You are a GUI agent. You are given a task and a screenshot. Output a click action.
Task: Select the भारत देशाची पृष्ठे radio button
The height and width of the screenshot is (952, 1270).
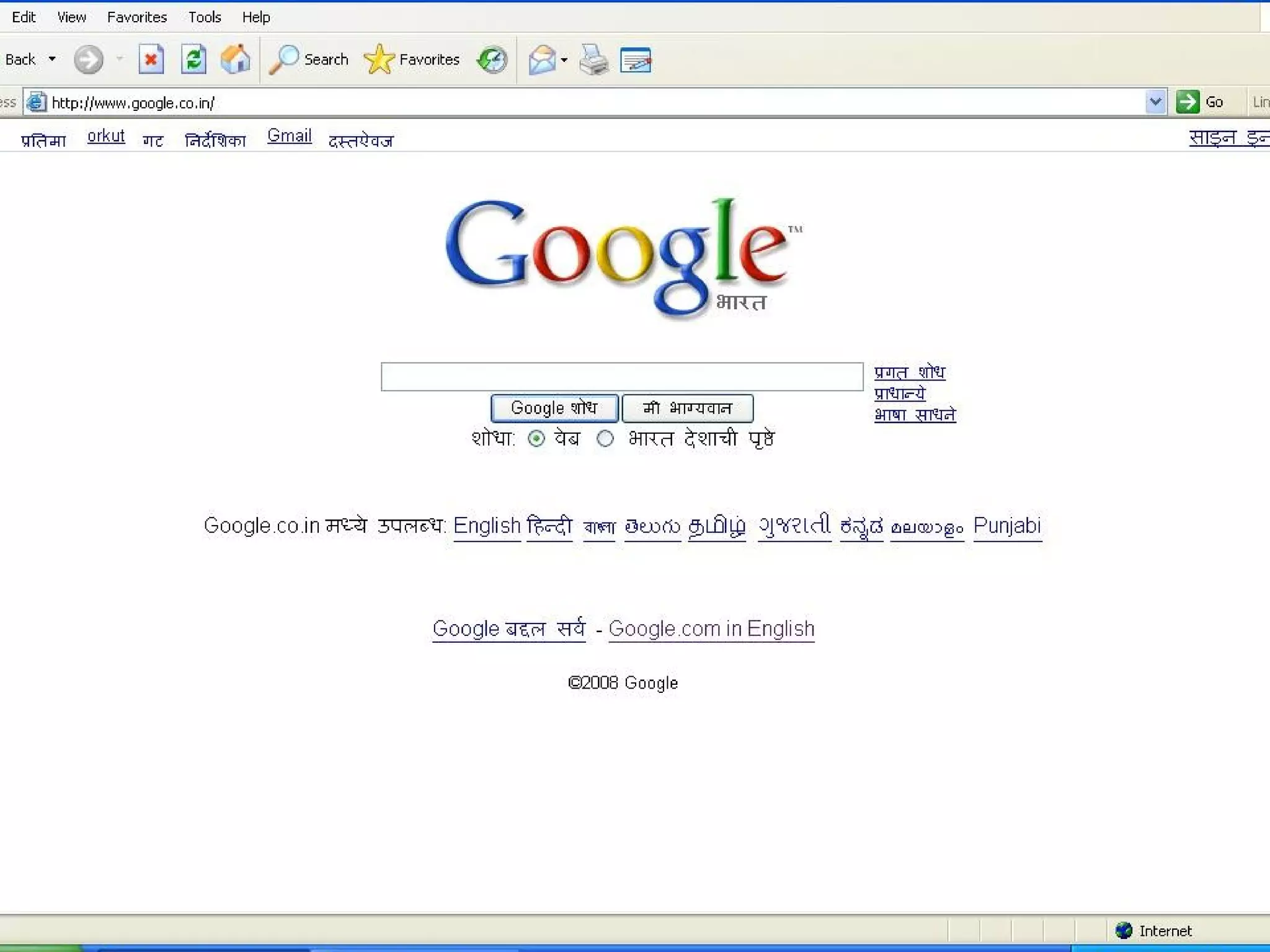pos(605,439)
